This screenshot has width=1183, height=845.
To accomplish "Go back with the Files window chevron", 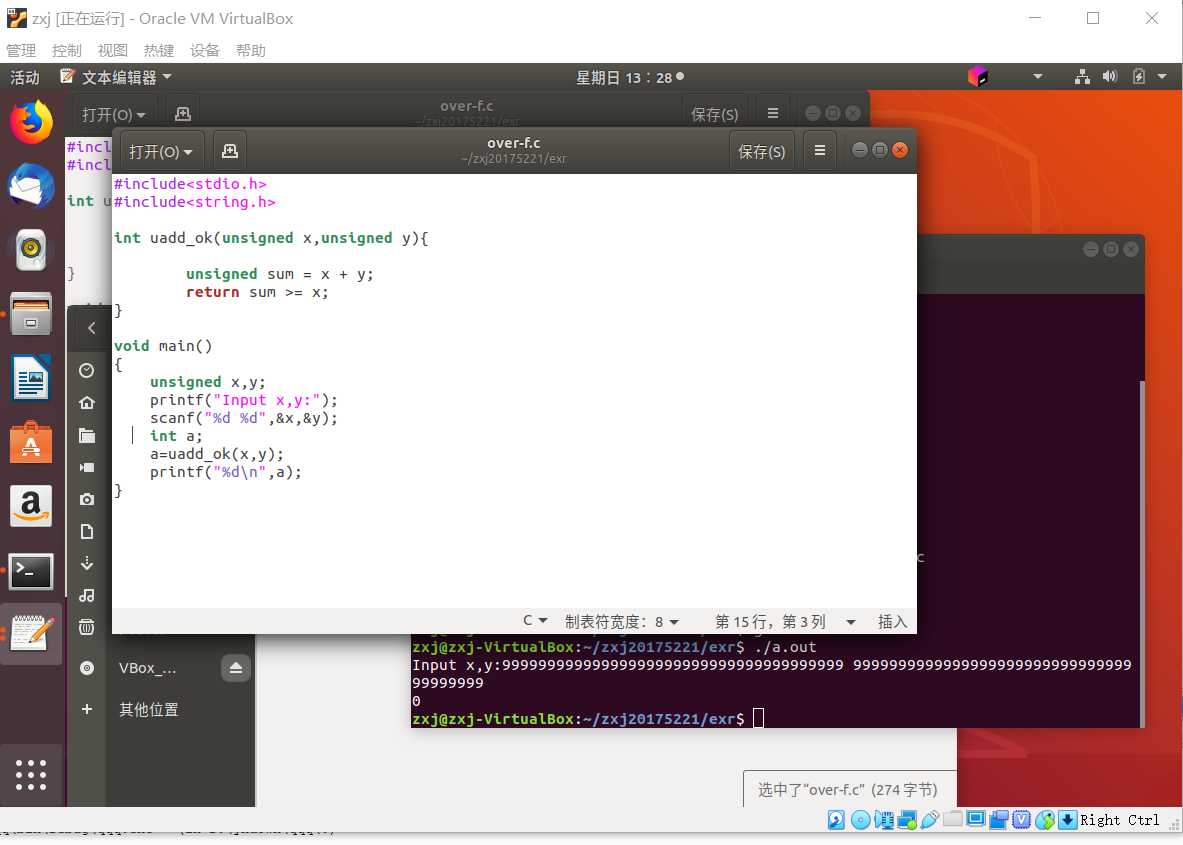I will [91, 328].
